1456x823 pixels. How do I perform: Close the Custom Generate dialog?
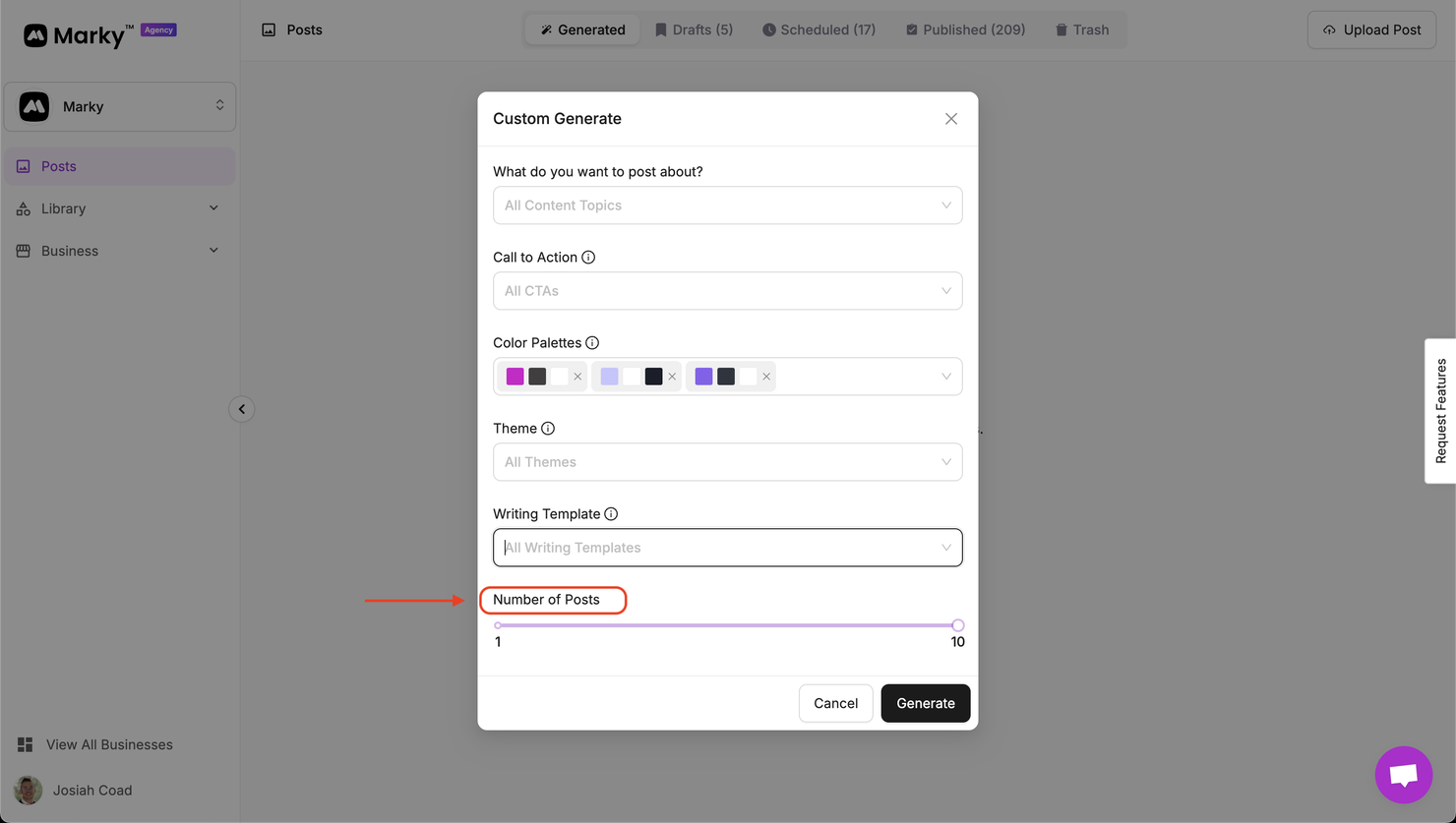coord(950,119)
